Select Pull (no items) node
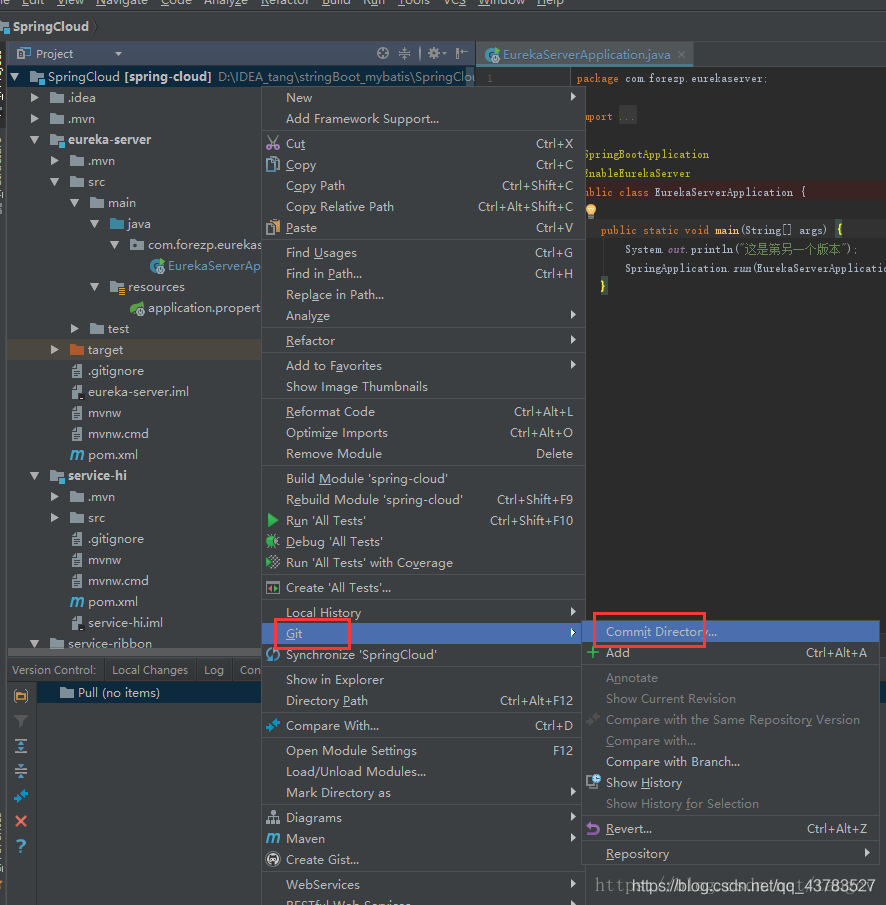 (x=110, y=693)
